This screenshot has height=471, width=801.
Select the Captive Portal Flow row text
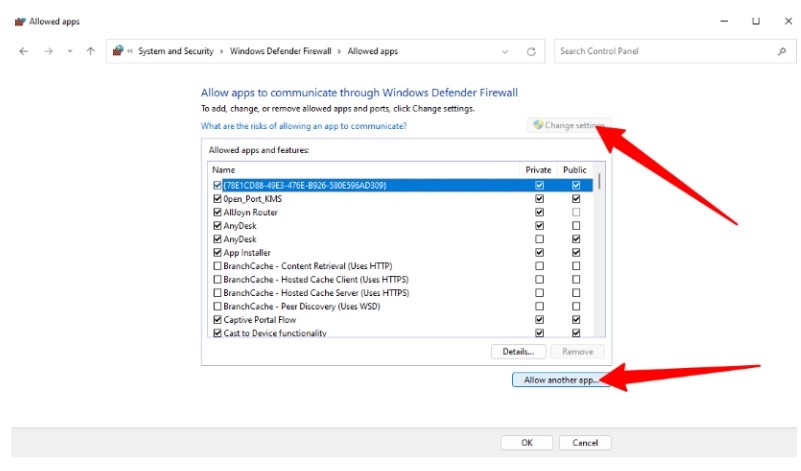tap(260, 320)
